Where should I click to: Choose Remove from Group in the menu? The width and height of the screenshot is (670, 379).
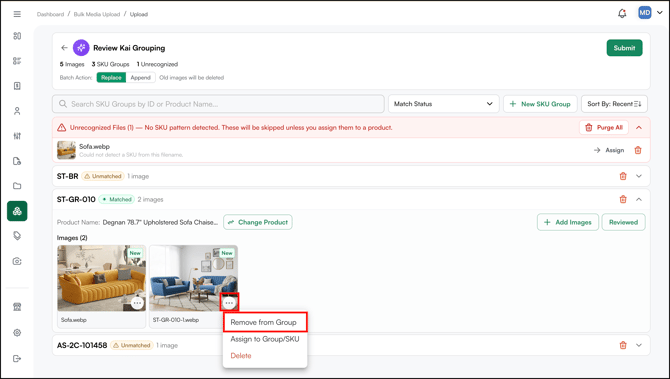click(x=265, y=322)
